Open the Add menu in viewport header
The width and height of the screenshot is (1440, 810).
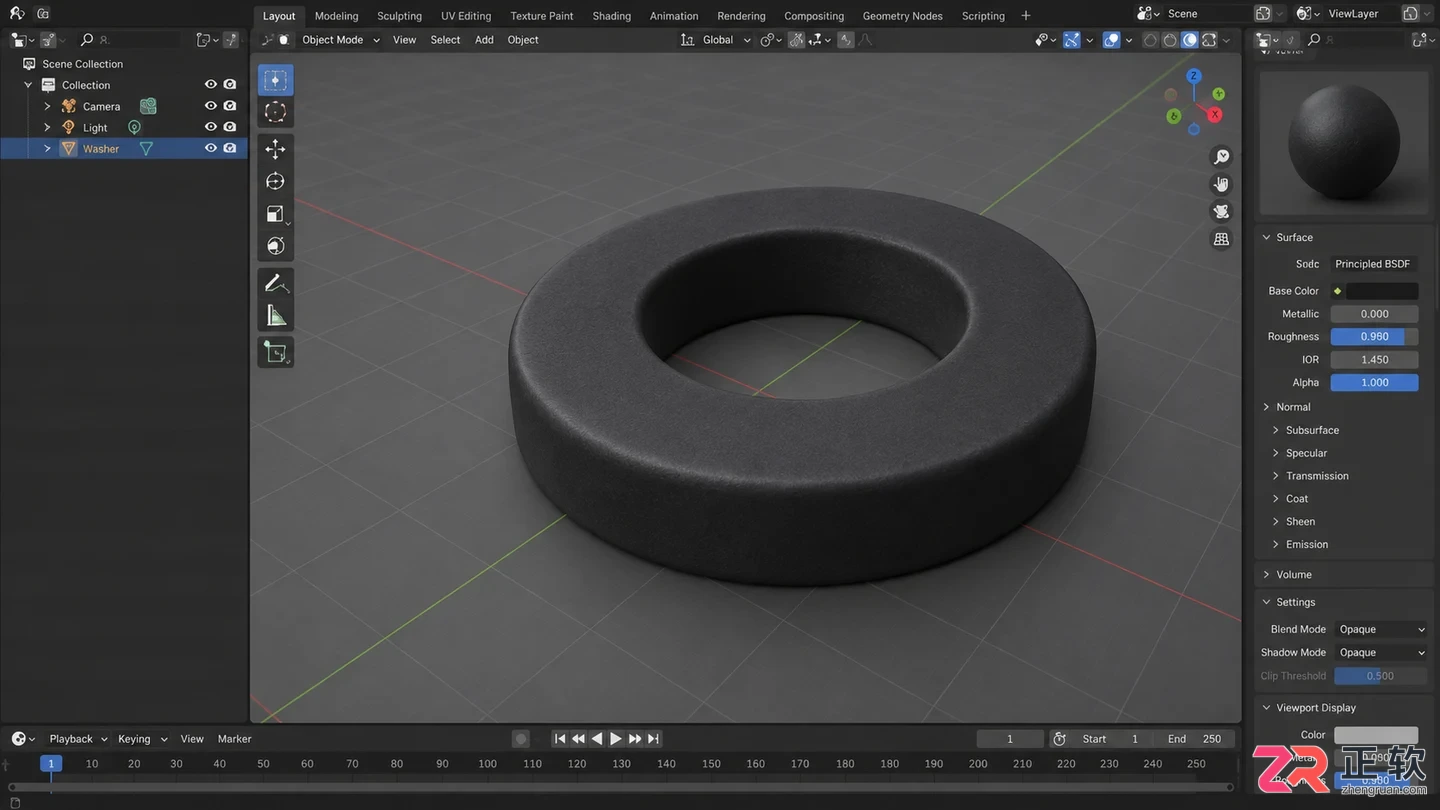pos(484,40)
